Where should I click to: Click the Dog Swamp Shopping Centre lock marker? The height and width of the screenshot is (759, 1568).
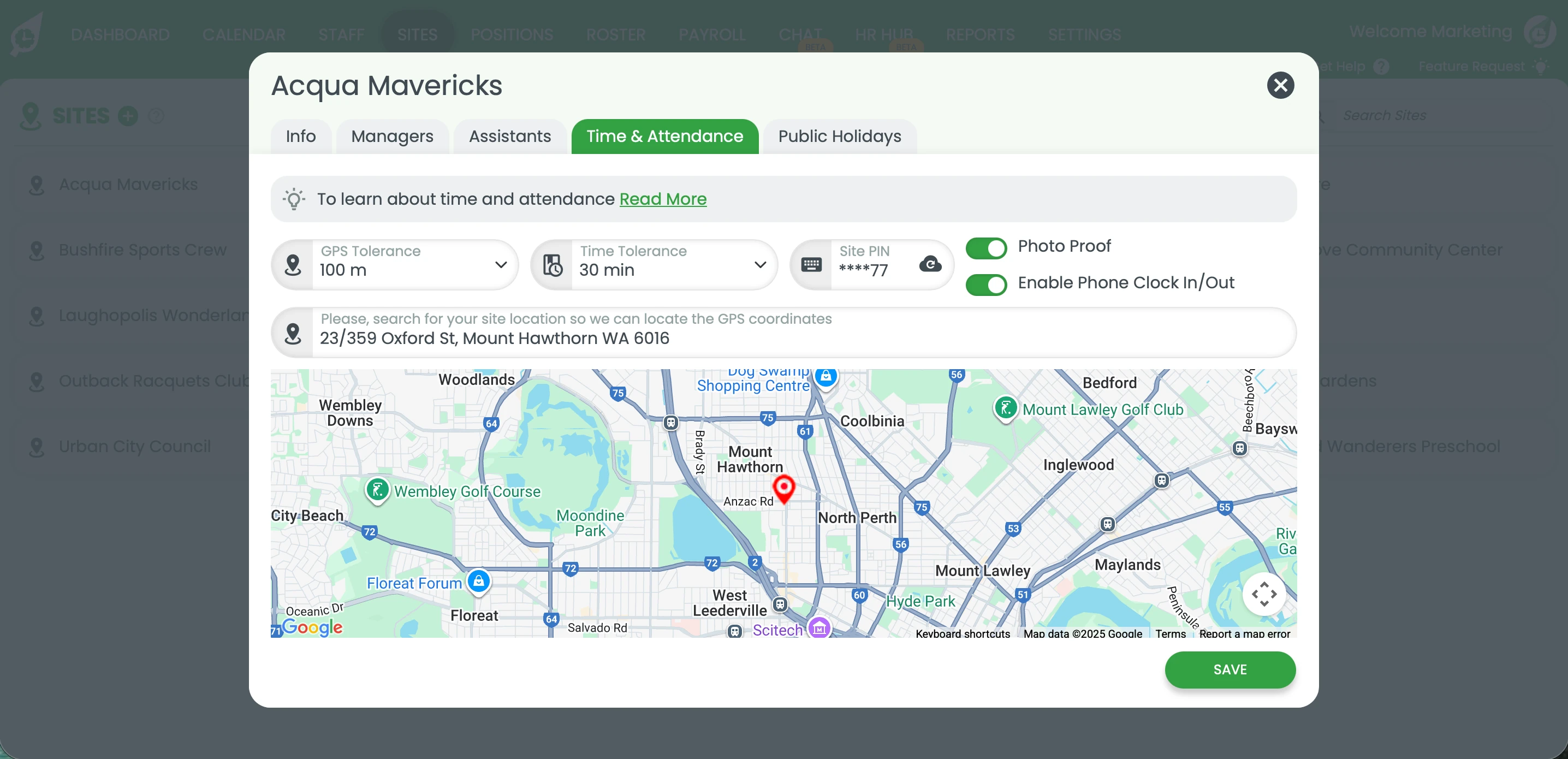tap(825, 376)
